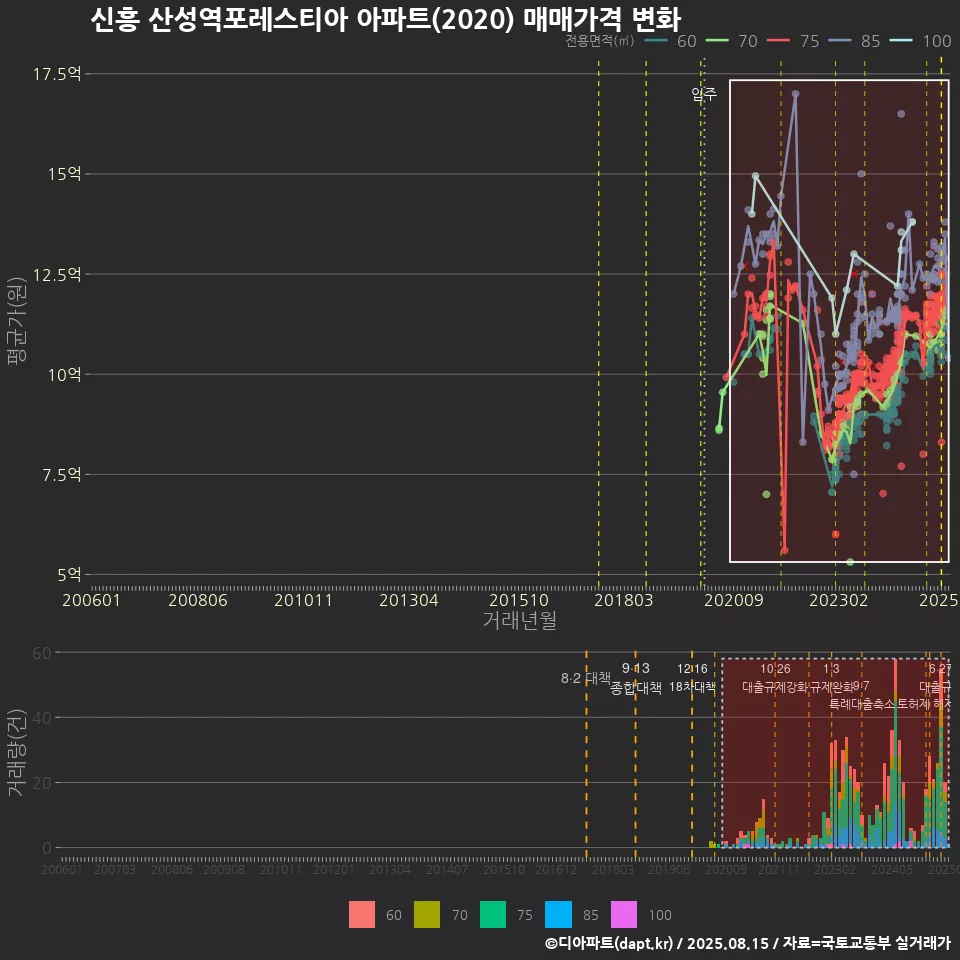The width and height of the screenshot is (960, 960).
Task: Click the blue 85 swatch in bottom legend
Action: (558, 915)
